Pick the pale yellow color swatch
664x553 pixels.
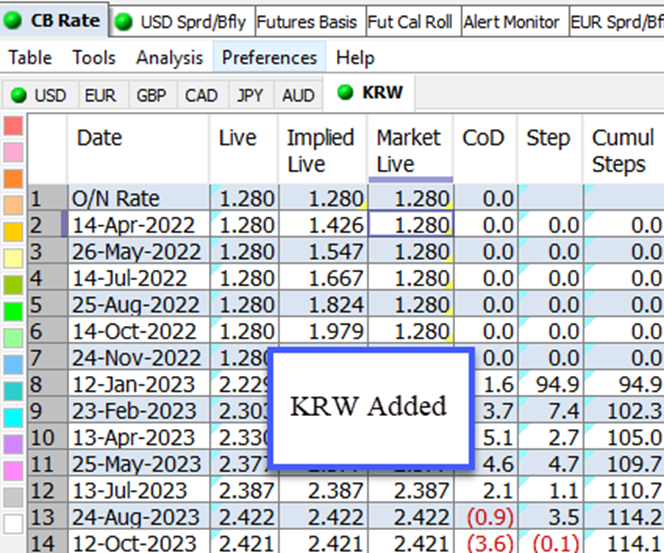13,258
